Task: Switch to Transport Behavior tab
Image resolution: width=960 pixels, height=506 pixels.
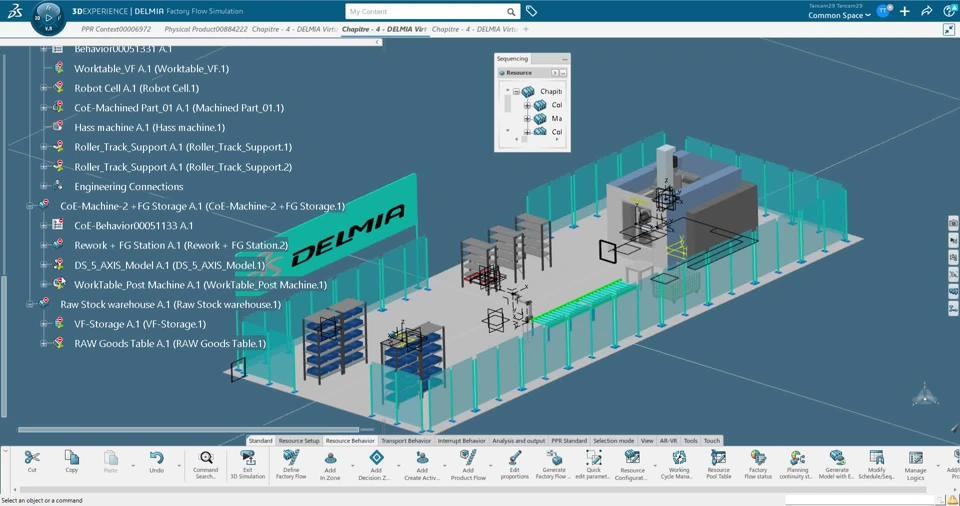Action: pos(406,440)
